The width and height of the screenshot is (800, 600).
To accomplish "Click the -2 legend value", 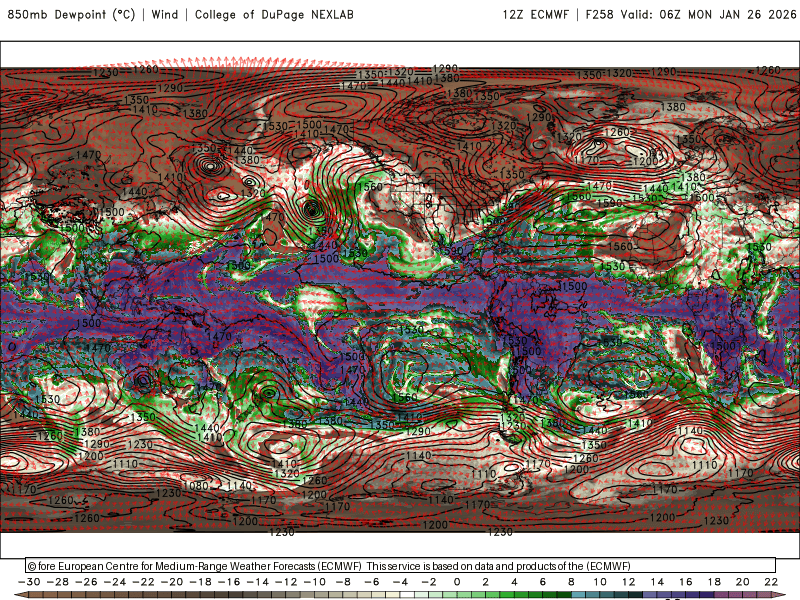I will point(429,582).
